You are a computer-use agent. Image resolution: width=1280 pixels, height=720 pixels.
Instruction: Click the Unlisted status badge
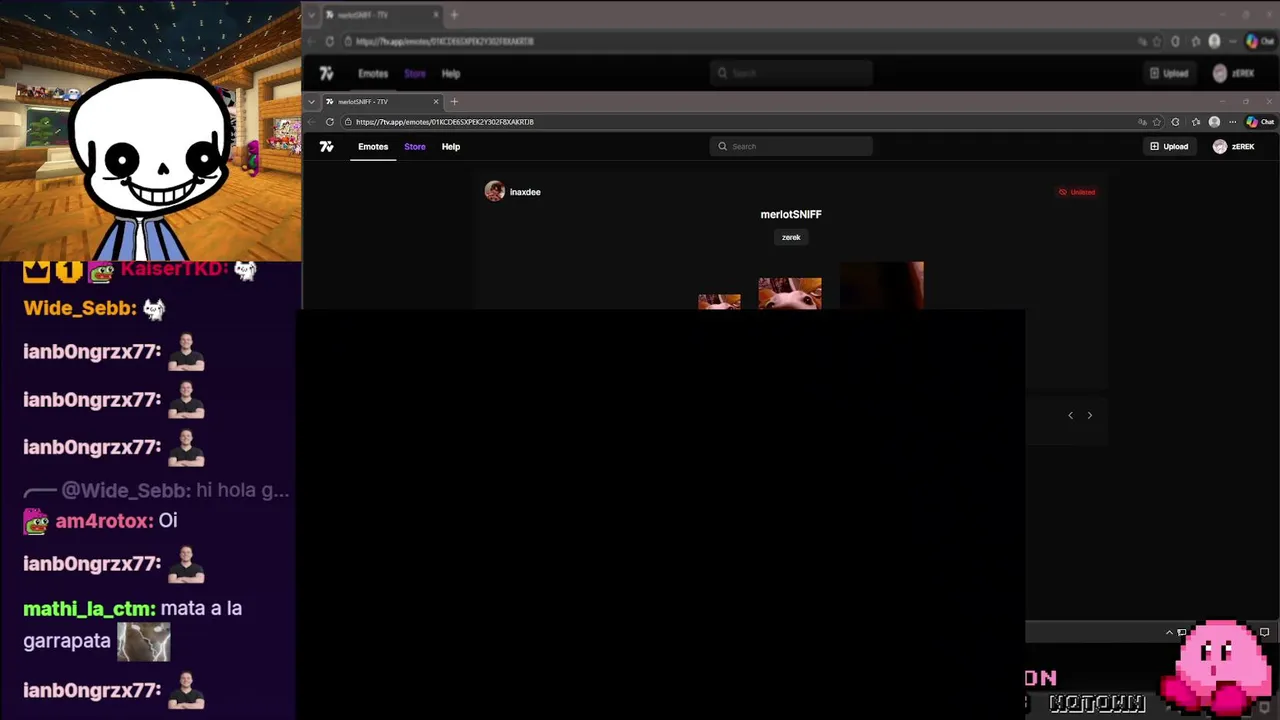tap(1077, 192)
